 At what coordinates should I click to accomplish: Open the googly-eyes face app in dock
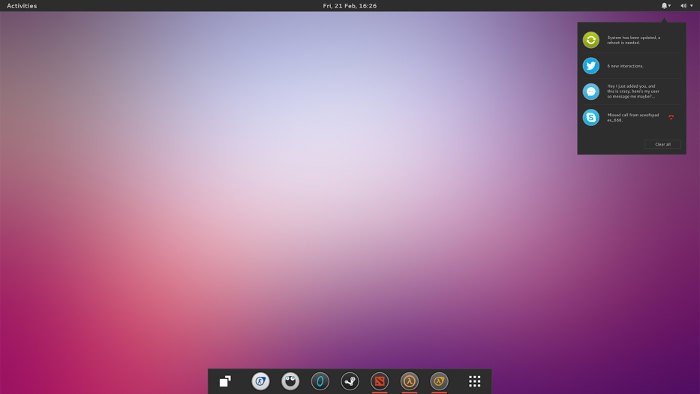coord(290,382)
